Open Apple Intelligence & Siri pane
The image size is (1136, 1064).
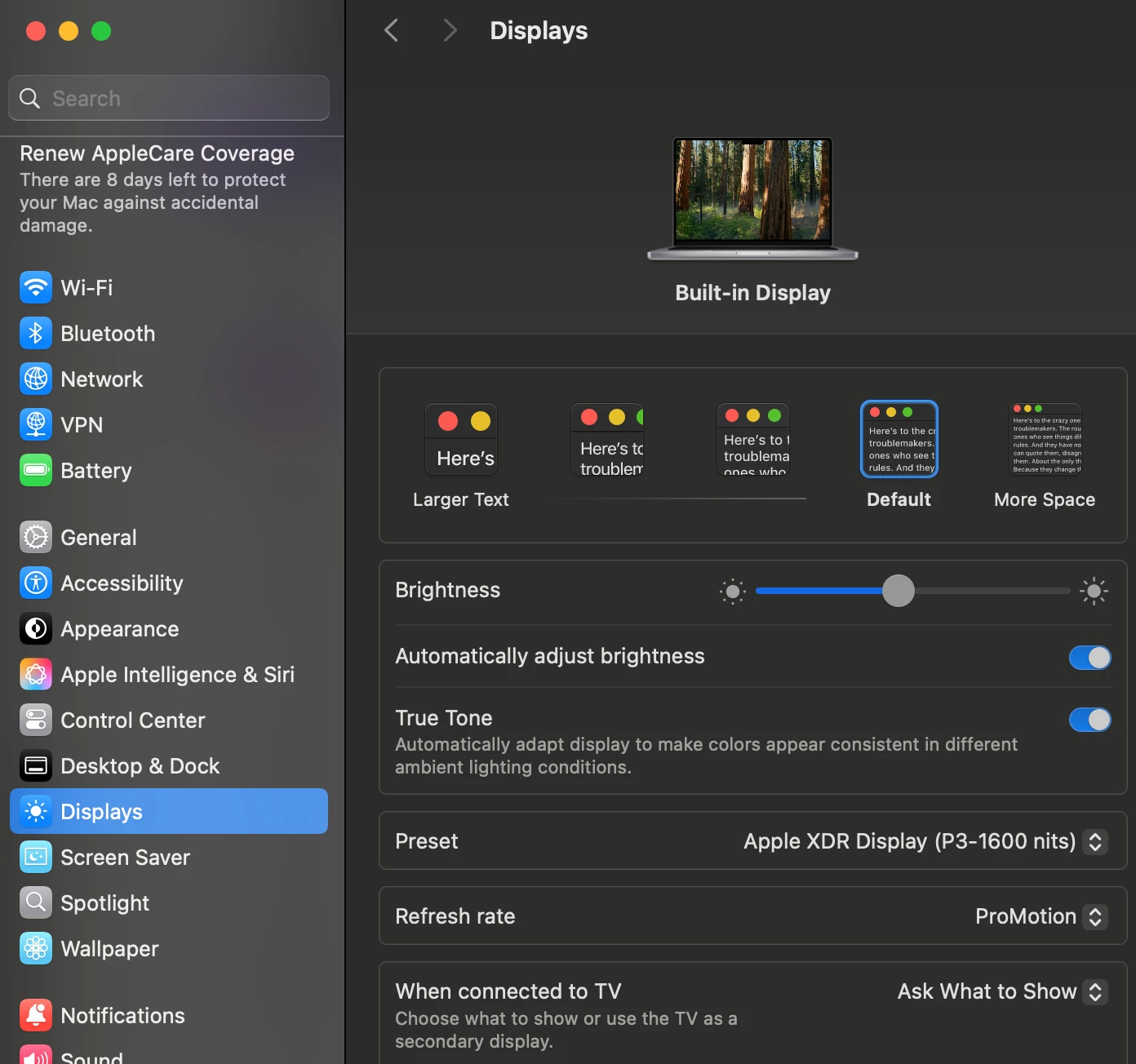169,674
